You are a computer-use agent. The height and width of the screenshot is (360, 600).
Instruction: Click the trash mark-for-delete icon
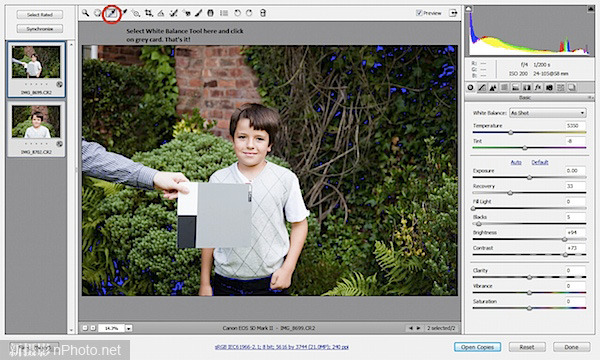pyautogui.click(x=262, y=13)
